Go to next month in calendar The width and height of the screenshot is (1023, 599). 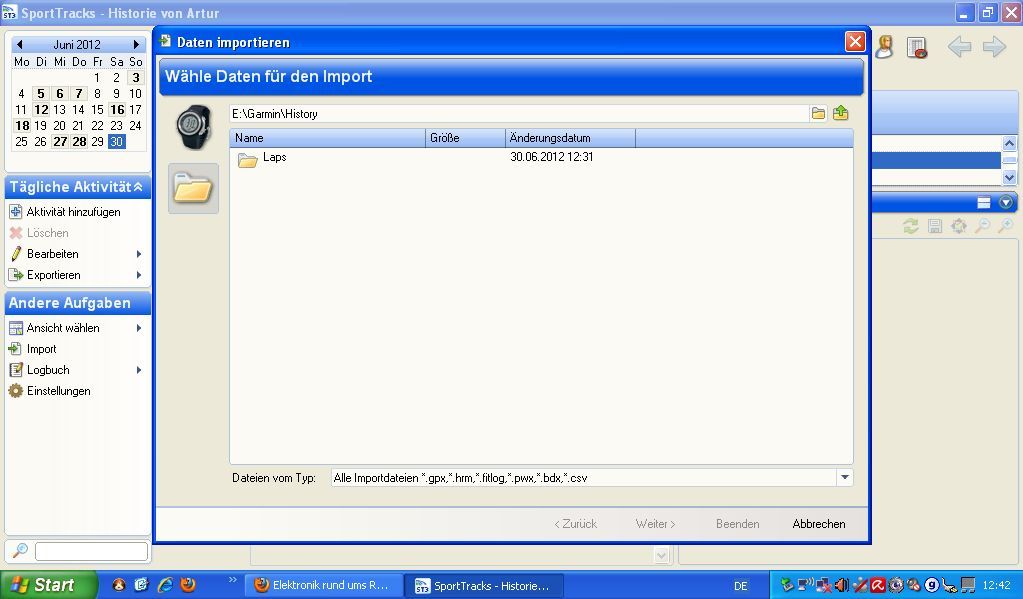137,45
